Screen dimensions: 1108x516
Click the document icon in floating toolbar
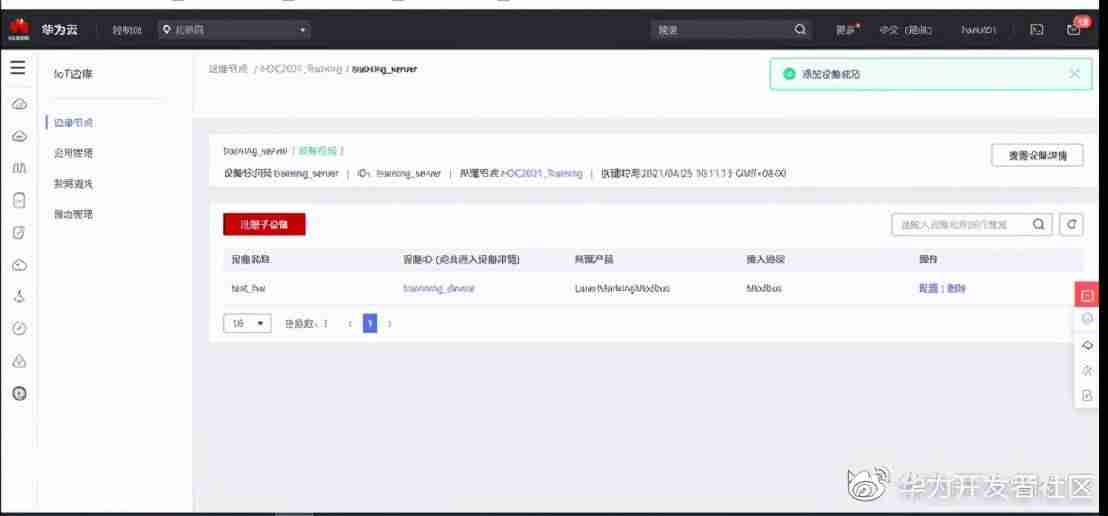1088,396
